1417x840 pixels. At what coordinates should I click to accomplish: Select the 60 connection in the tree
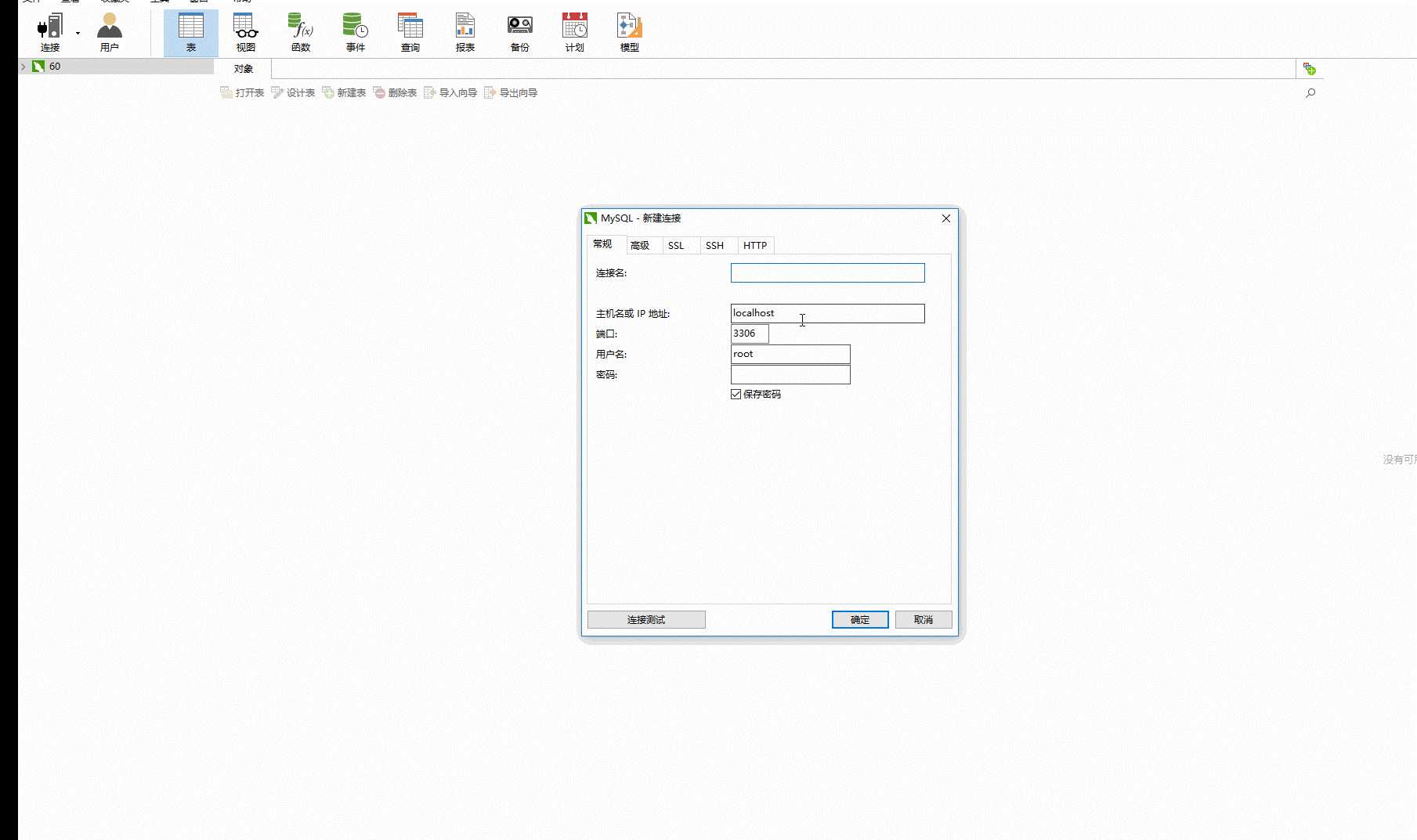click(116, 67)
